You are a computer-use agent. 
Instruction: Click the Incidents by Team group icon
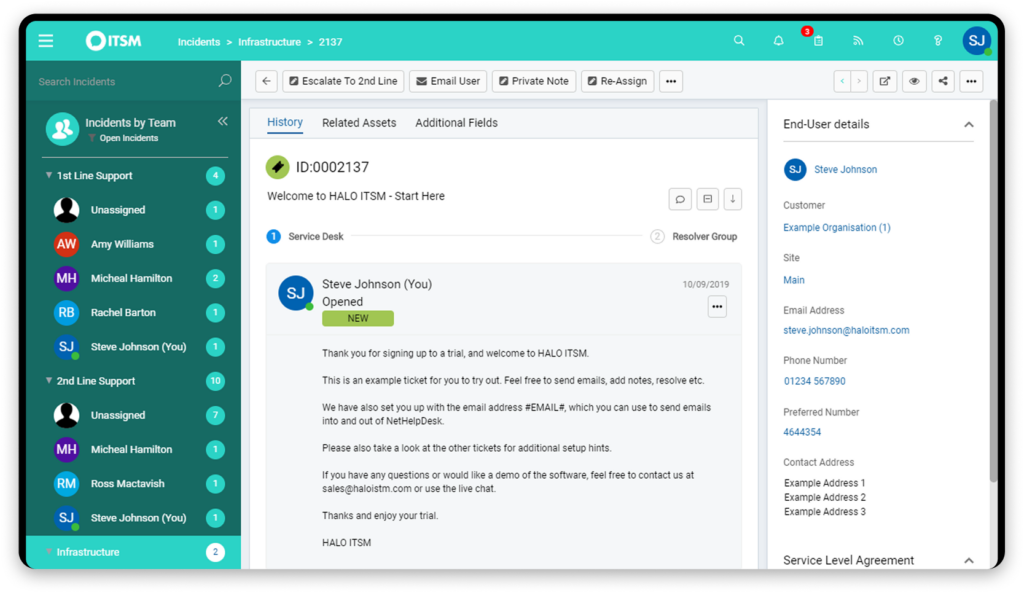coord(62,129)
